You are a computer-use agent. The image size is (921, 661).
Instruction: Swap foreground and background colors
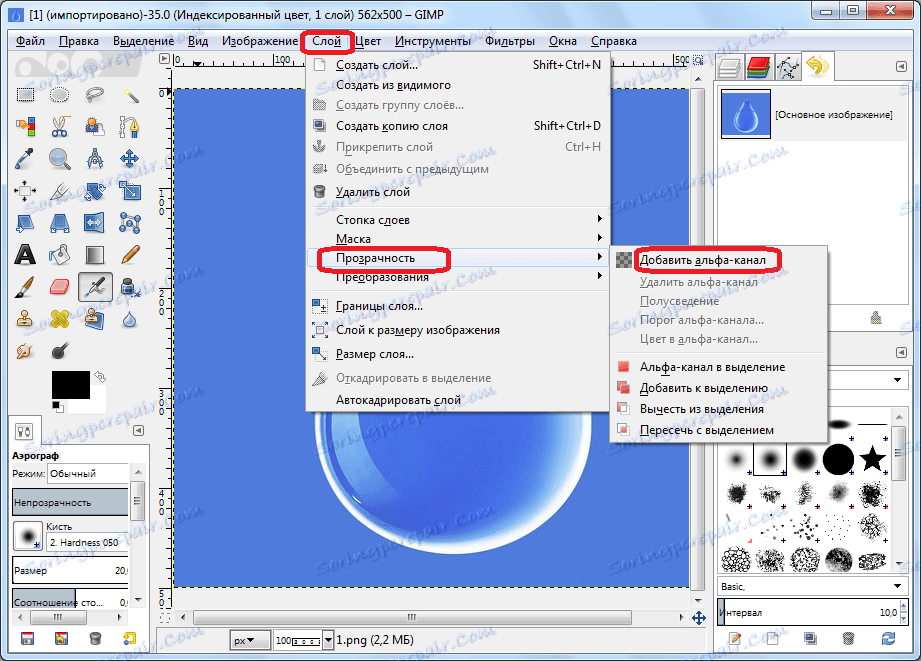click(x=100, y=376)
